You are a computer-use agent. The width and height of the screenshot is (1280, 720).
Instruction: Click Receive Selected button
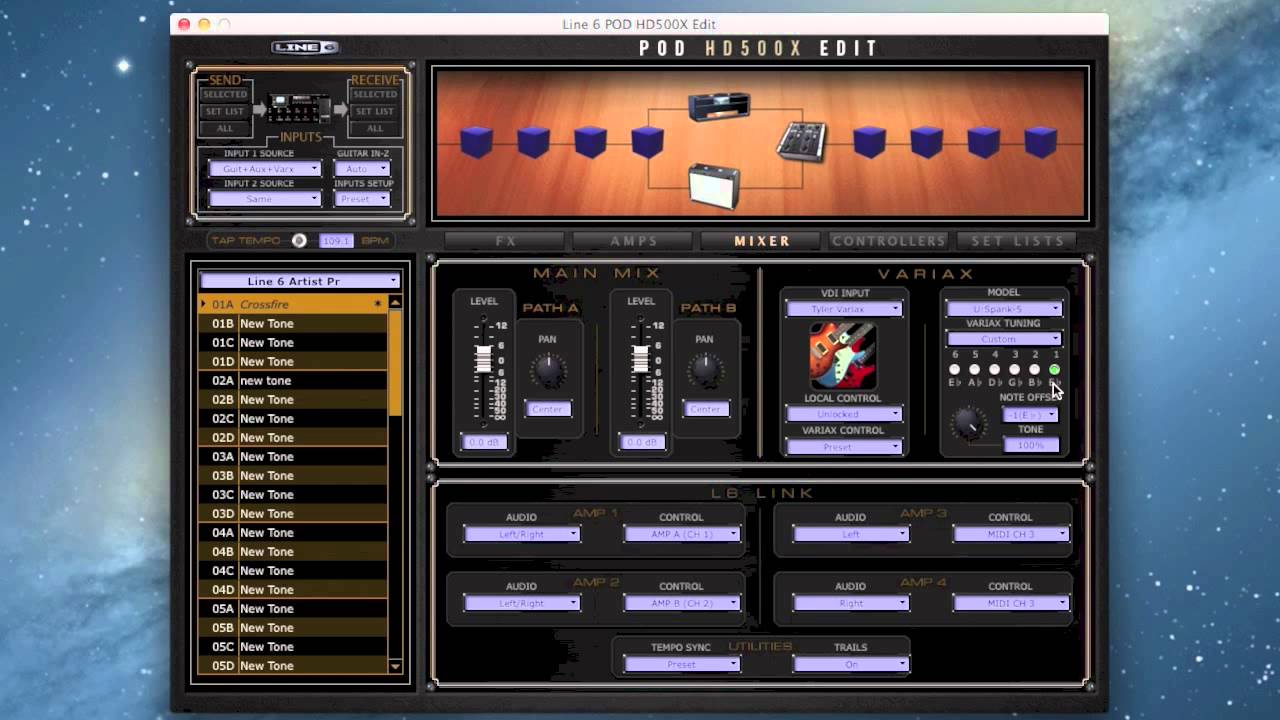[x=375, y=94]
